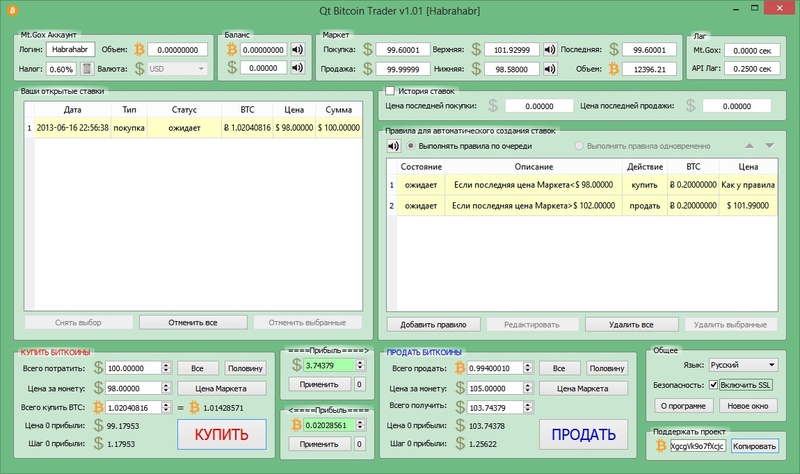Move rule up with arrow

point(749,146)
